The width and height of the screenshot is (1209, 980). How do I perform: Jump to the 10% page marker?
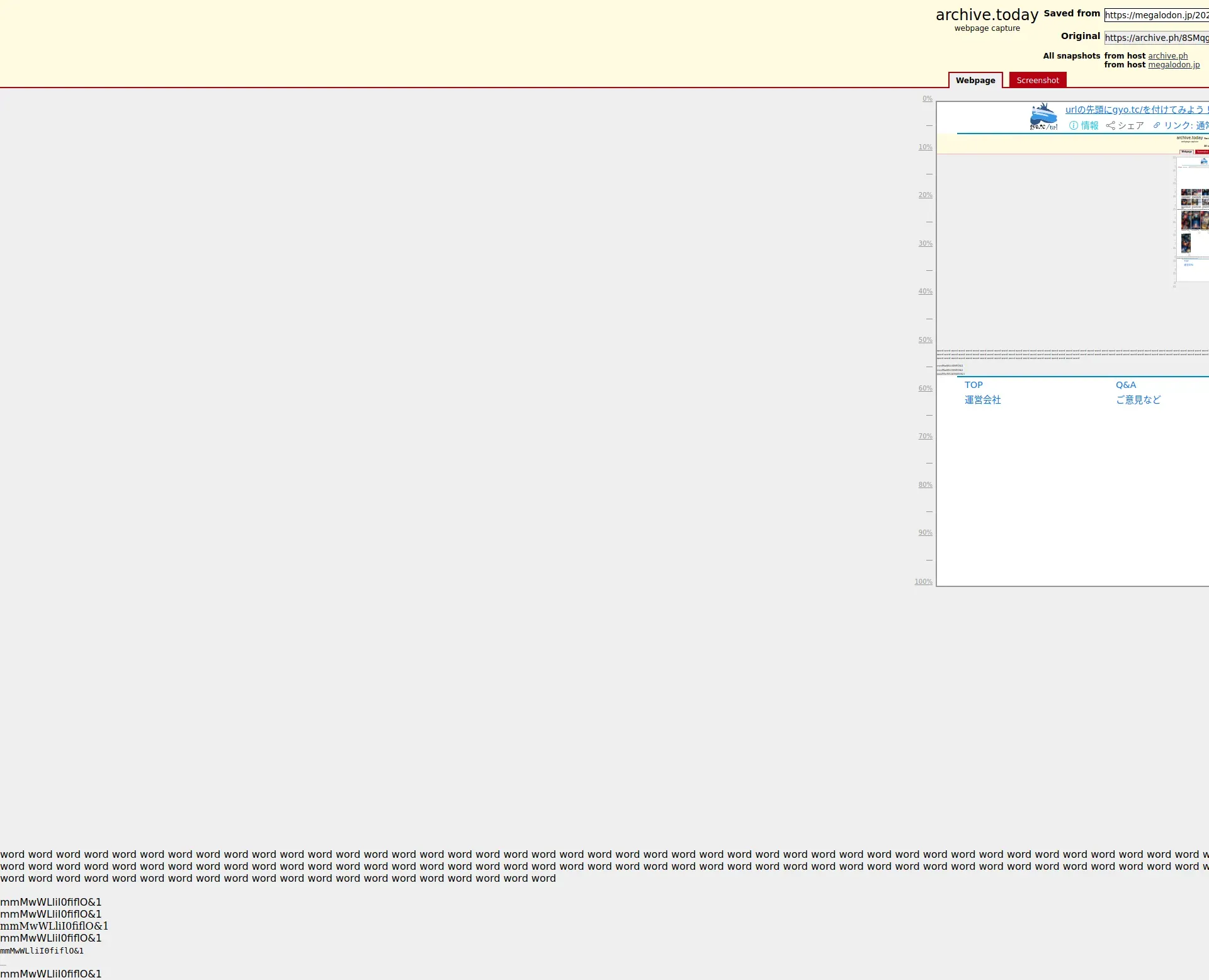point(925,147)
